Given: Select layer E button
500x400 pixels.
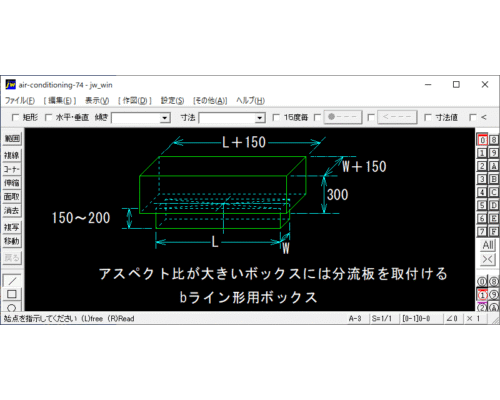Looking at the screenshot, I should click(x=494, y=218).
